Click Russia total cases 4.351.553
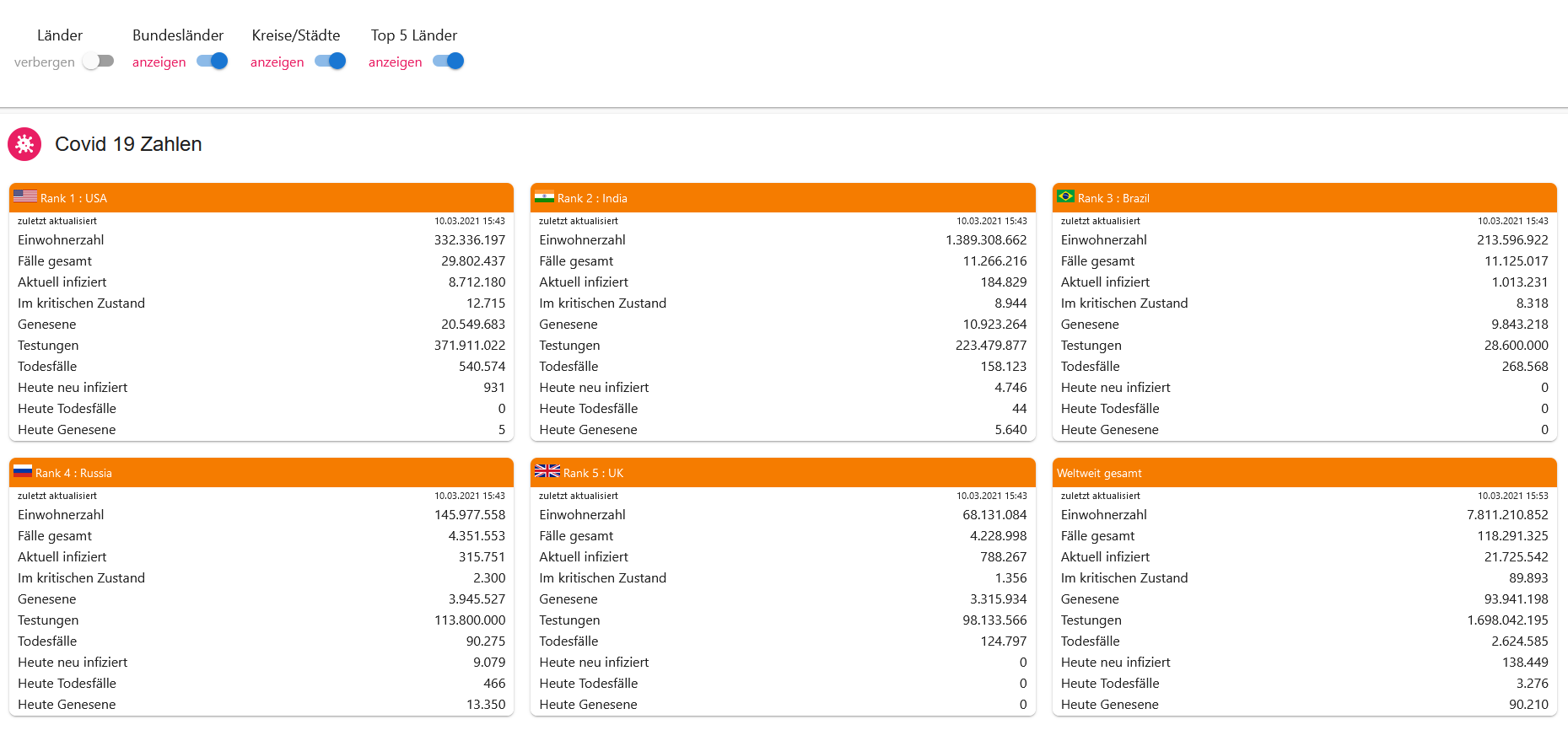 click(x=477, y=536)
